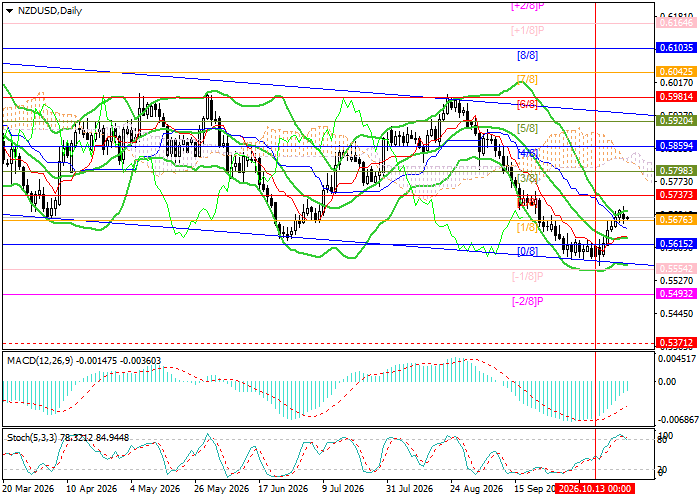Select the 0.56152 blue price label
700x500 pixels.
(676, 244)
